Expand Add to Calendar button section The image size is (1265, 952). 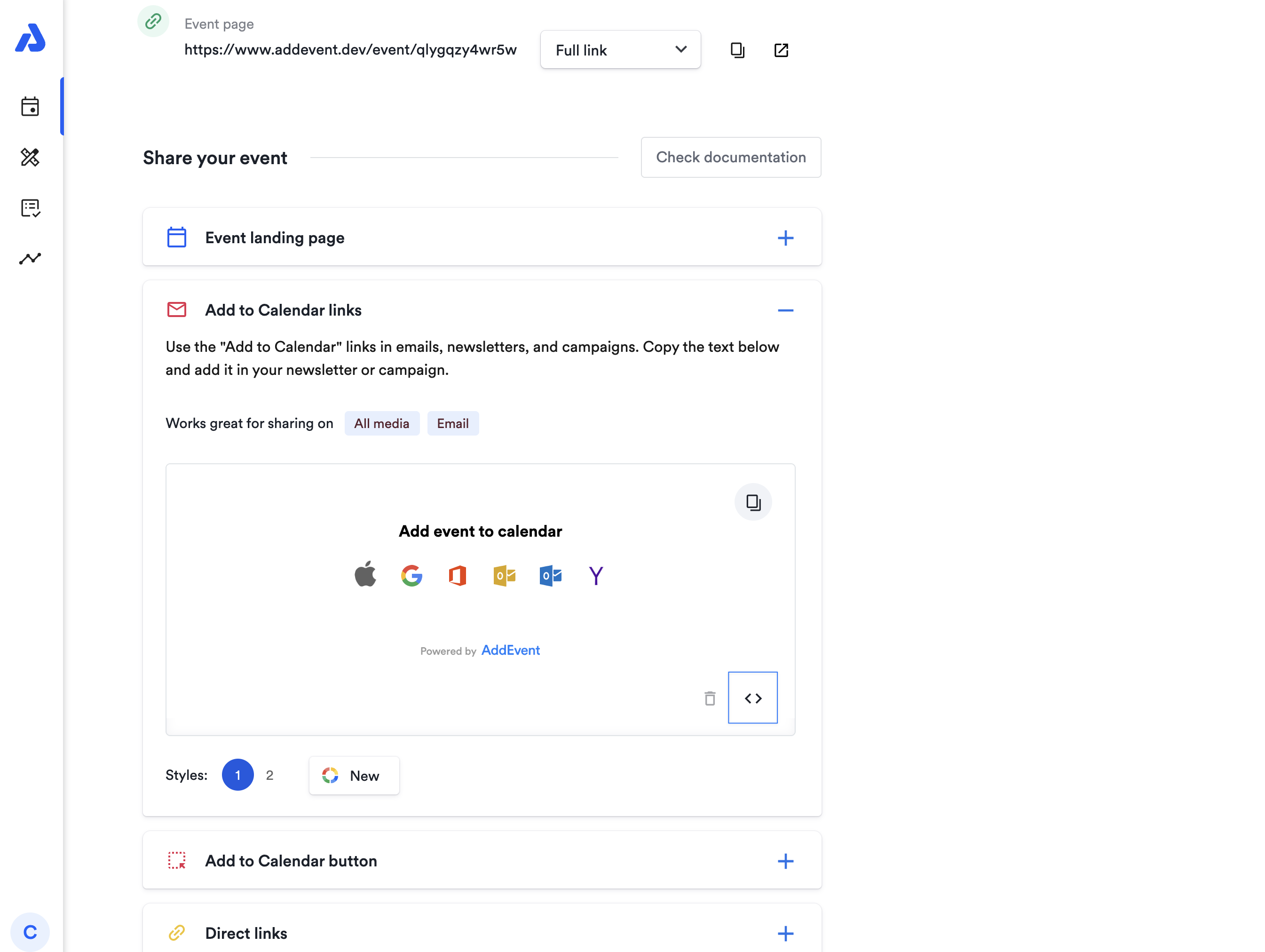(x=785, y=861)
